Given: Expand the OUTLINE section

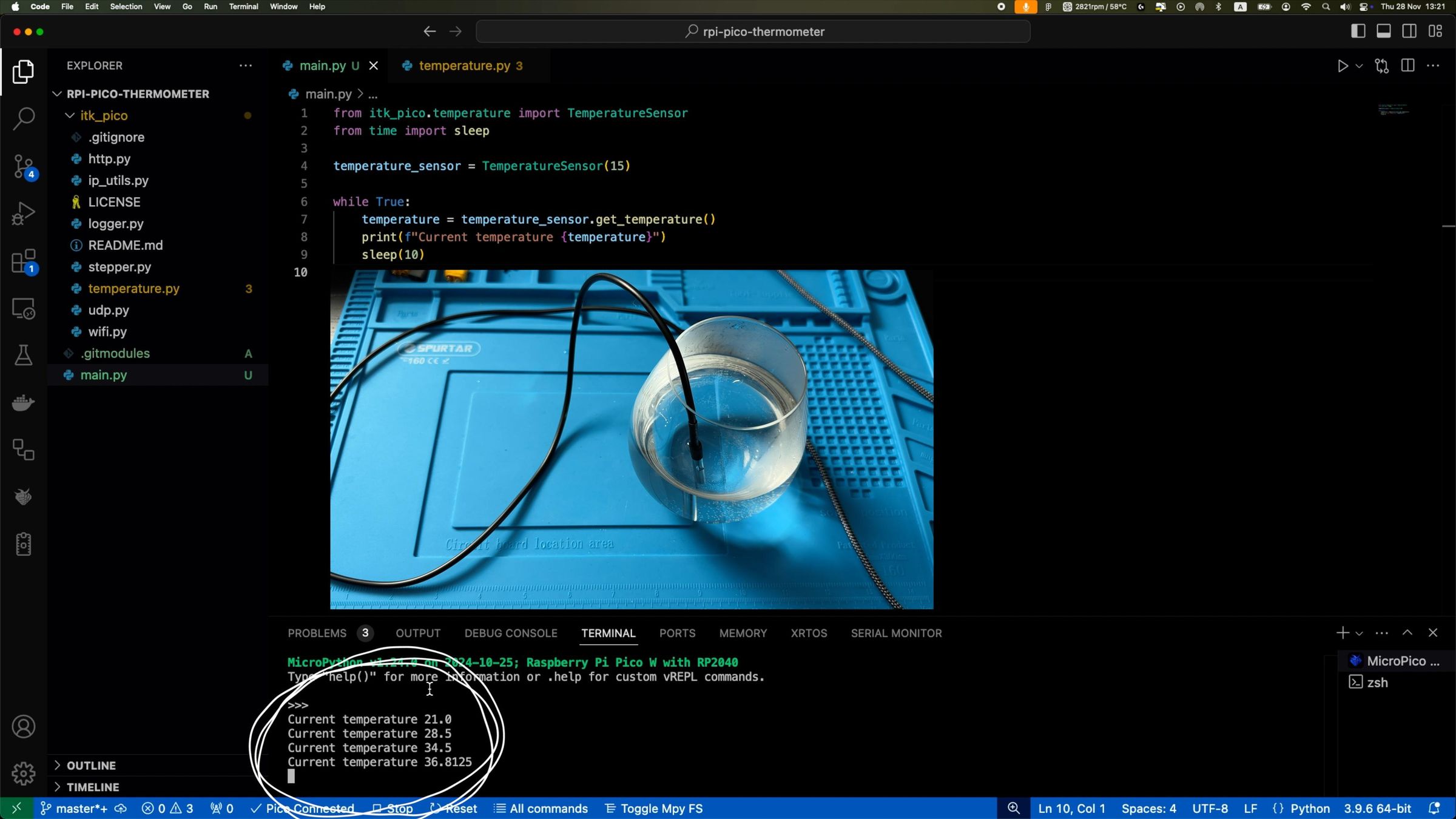Looking at the screenshot, I should pos(91,766).
